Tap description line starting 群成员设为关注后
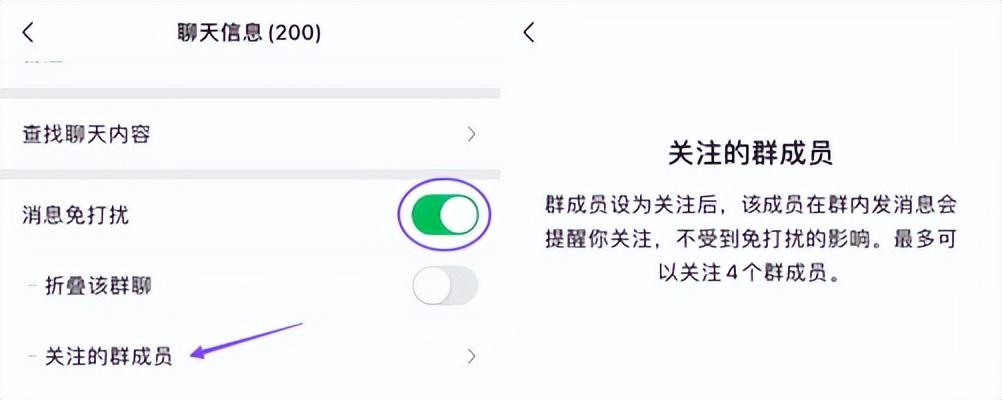Screen dimensions: 1002x400 tap(750, 206)
